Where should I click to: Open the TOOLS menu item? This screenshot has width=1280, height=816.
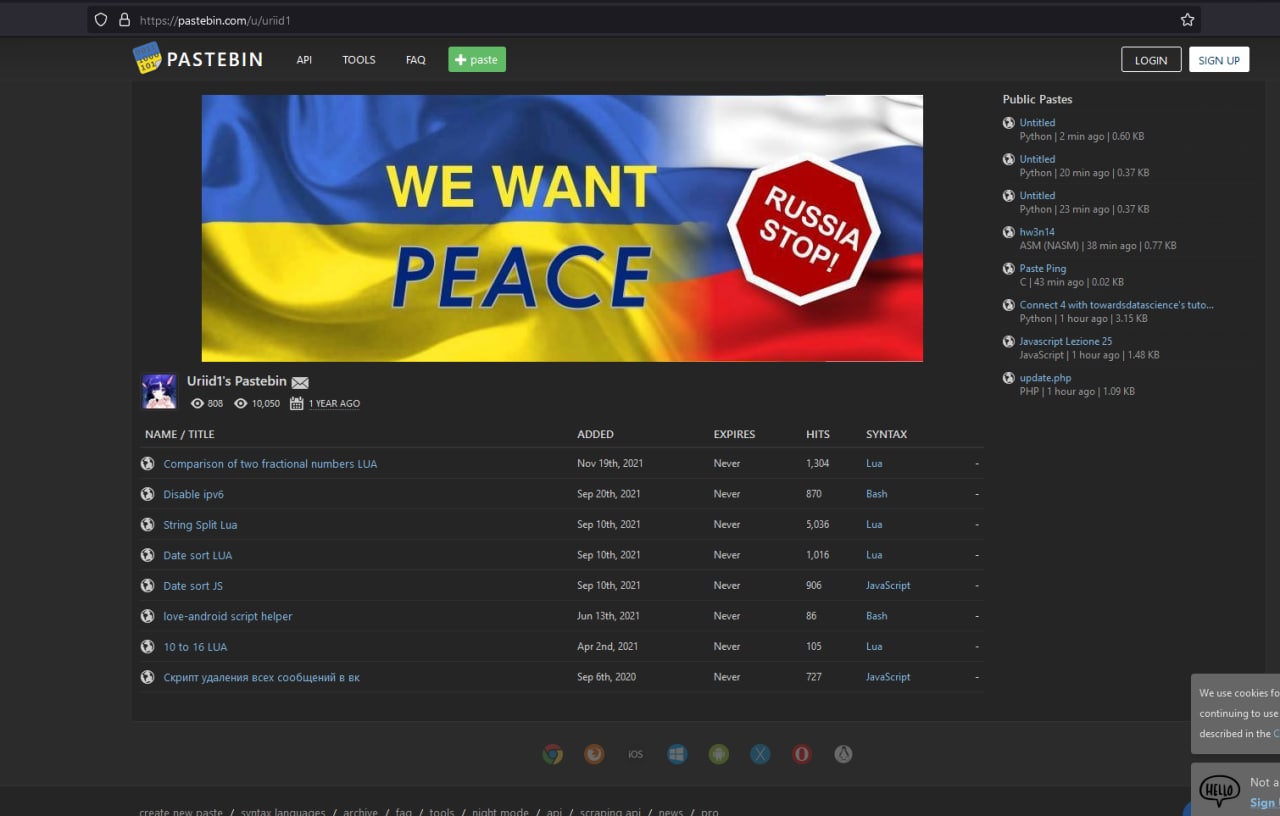tap(359, 60)
